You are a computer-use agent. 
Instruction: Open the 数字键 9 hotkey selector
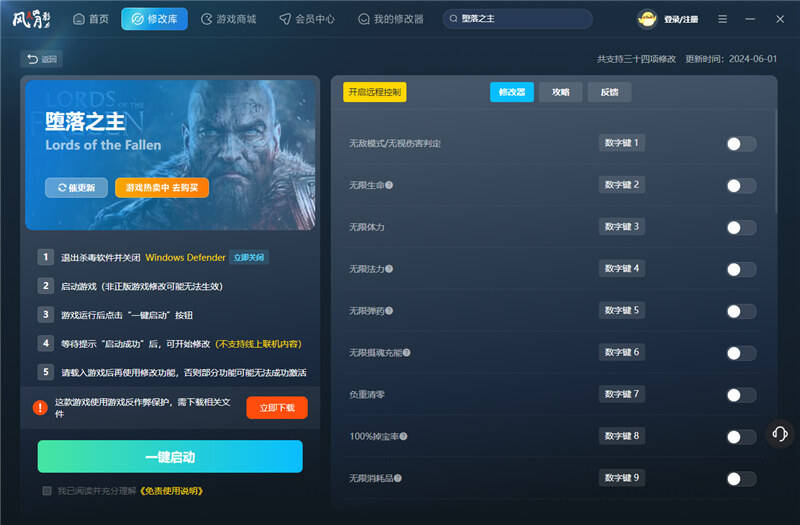(622, 478)
